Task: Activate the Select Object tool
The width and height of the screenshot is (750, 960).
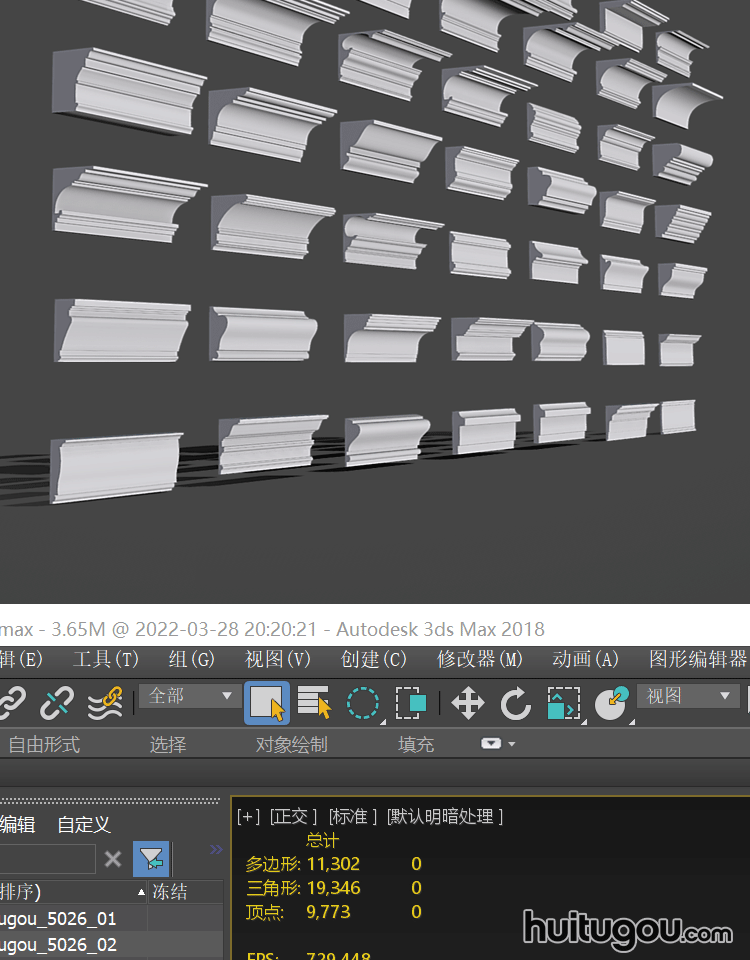Action: pos(266,703)
